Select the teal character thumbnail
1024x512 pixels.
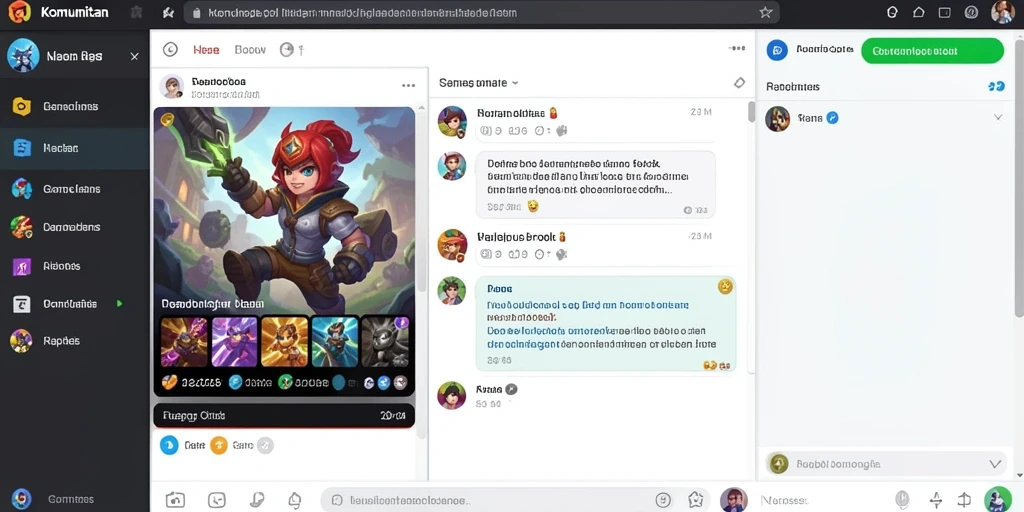[334, 341]
